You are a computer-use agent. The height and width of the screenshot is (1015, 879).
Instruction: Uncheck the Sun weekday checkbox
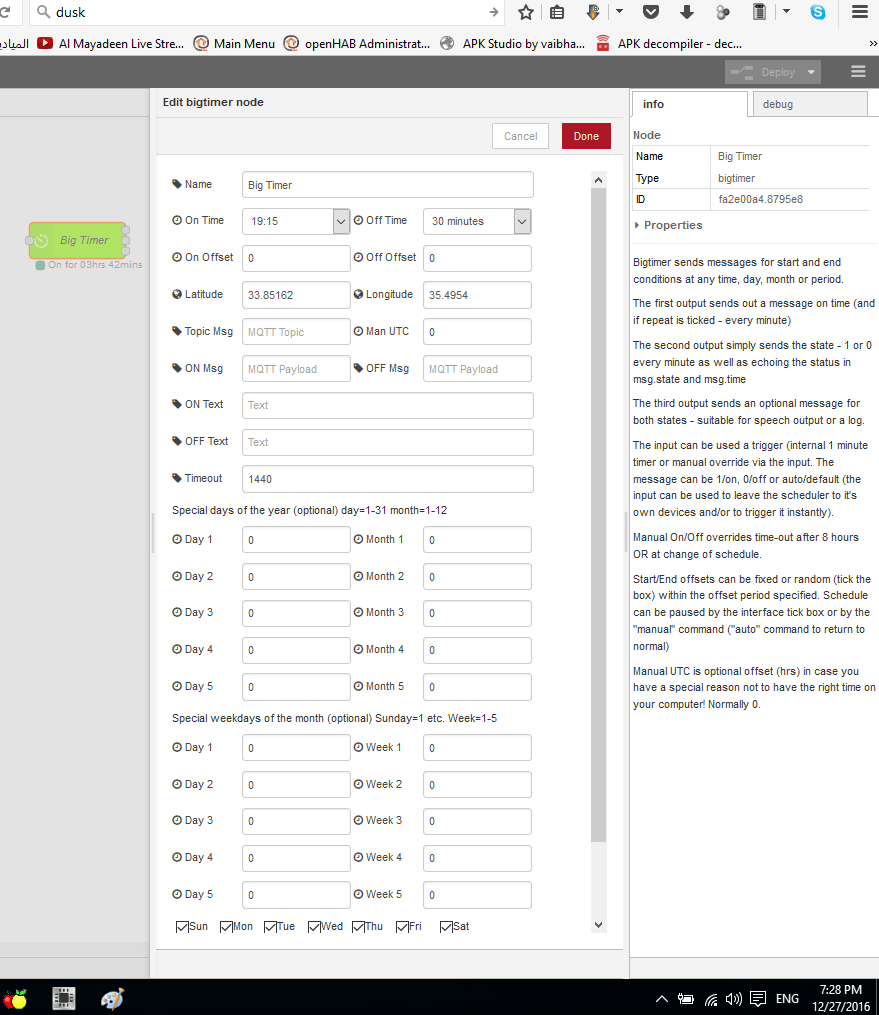183,927
